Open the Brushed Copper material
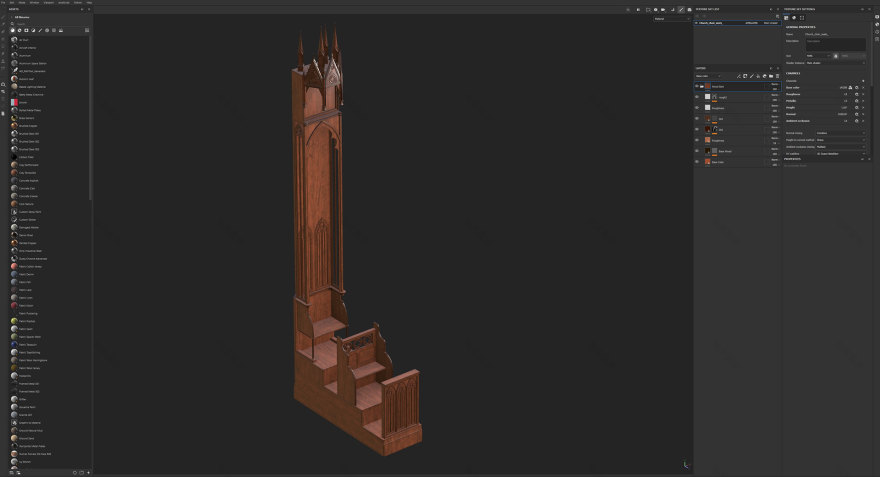This screenshot has height=477, width=880. [14, 126]
